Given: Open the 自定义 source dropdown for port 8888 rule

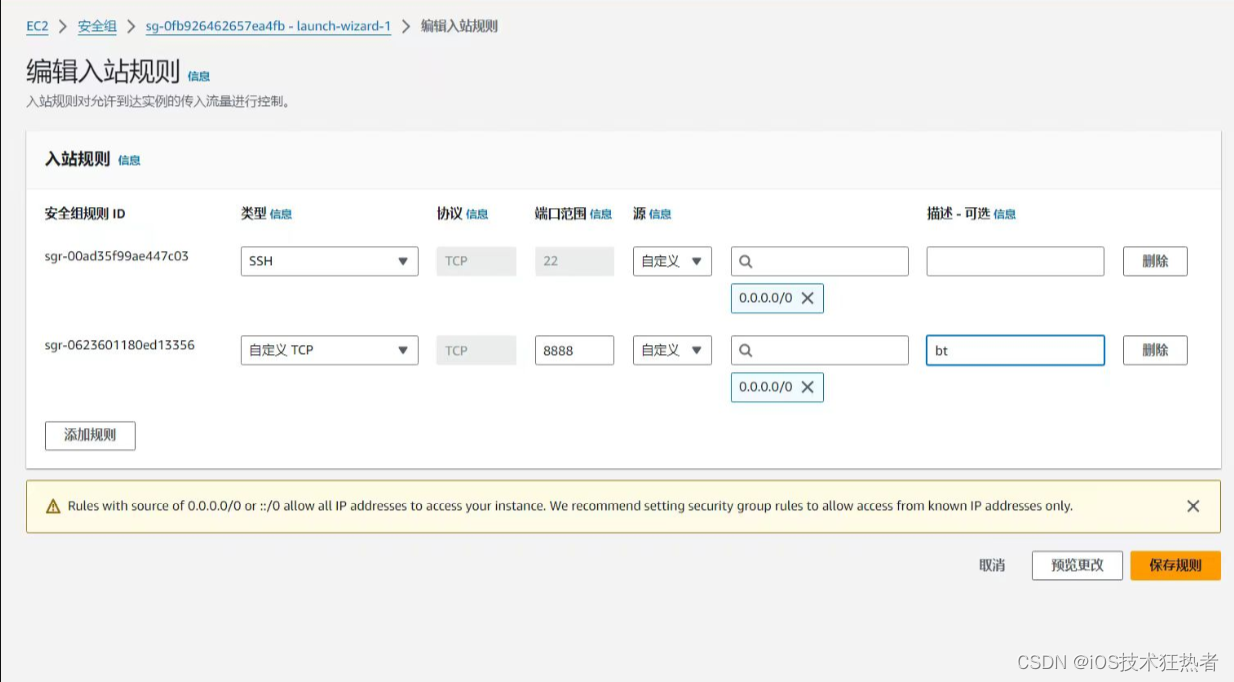Looking at the screenshot, I should 672,350.
